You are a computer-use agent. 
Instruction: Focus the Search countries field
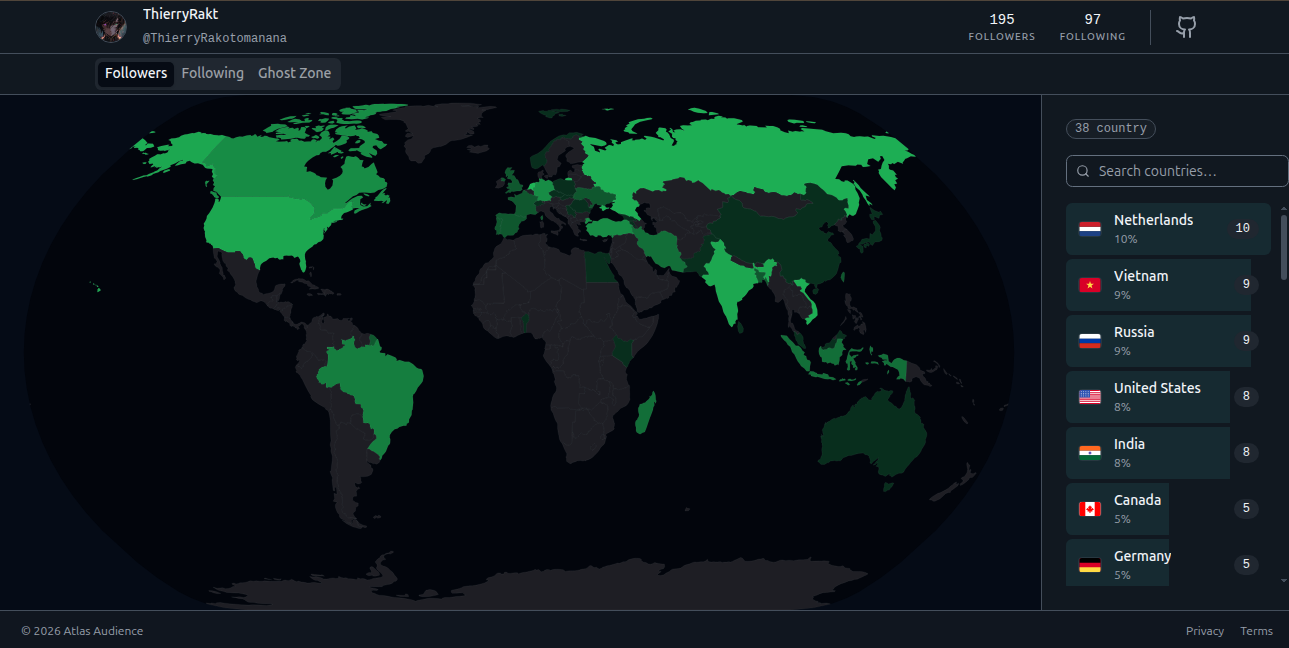click(1177, 171)
